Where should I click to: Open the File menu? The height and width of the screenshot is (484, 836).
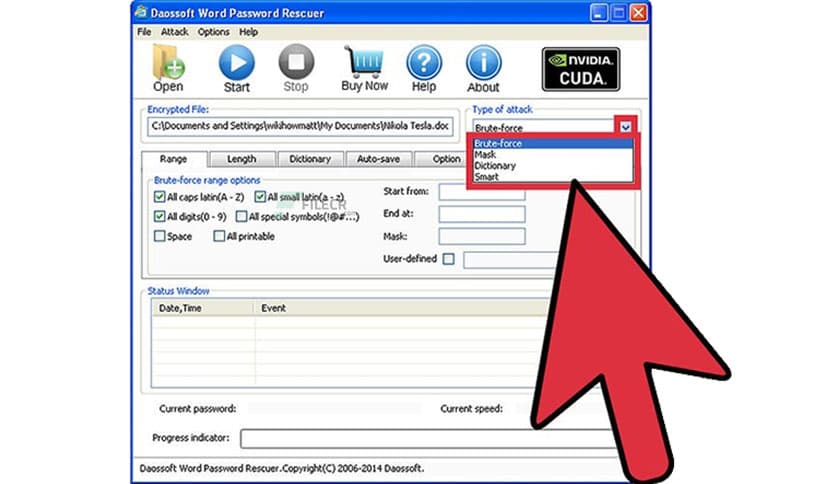click(144, 32)
